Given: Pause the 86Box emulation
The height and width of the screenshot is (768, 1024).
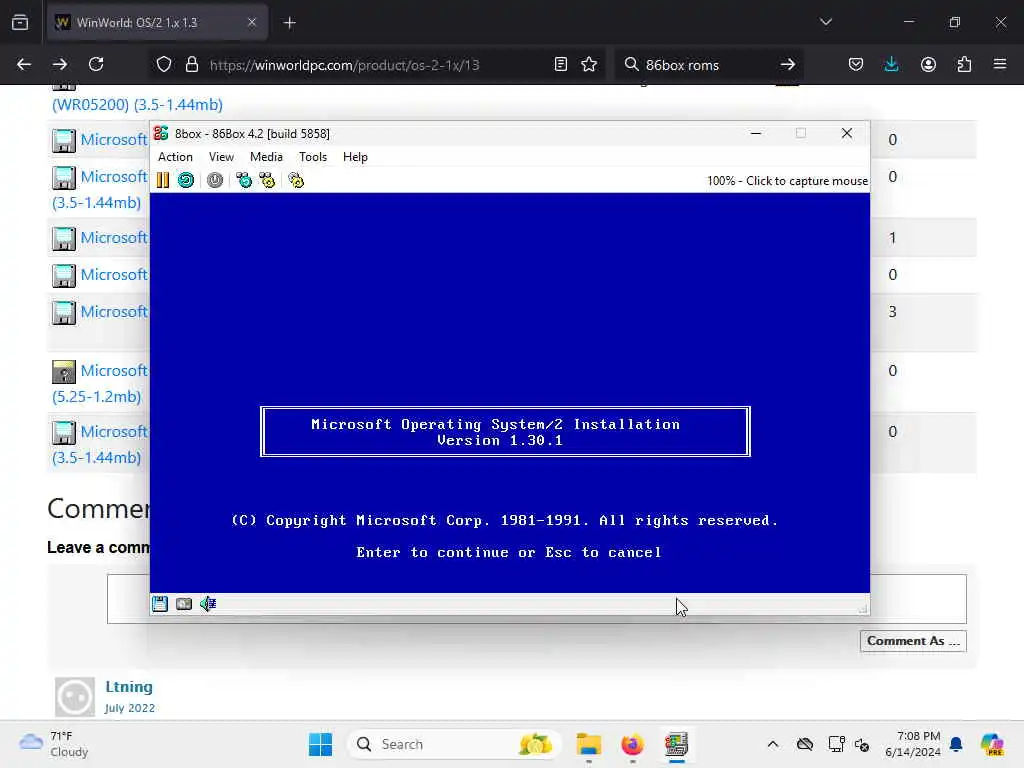Looking at the screenshot, I should (x=163, y=180).
